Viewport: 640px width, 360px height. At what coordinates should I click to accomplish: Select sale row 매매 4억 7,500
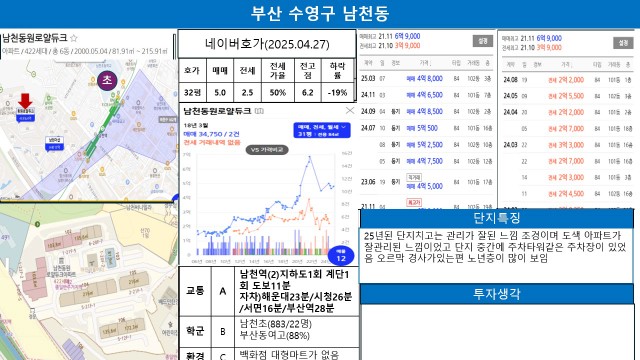427,161
